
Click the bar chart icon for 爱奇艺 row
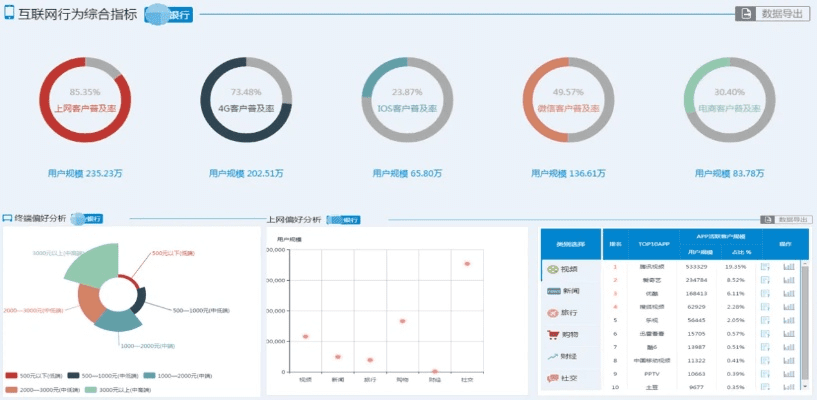click(788, 280)
